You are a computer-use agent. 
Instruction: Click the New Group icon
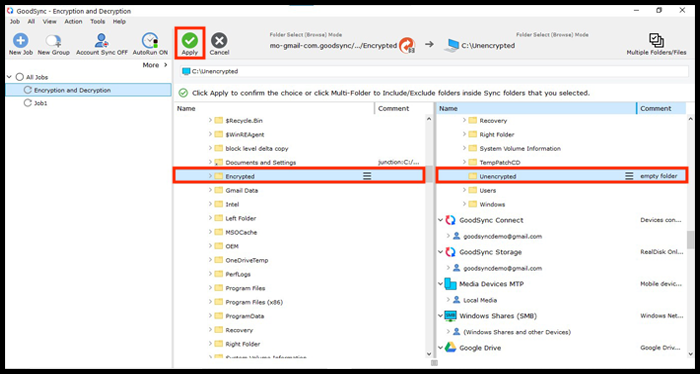coord(53,41)
